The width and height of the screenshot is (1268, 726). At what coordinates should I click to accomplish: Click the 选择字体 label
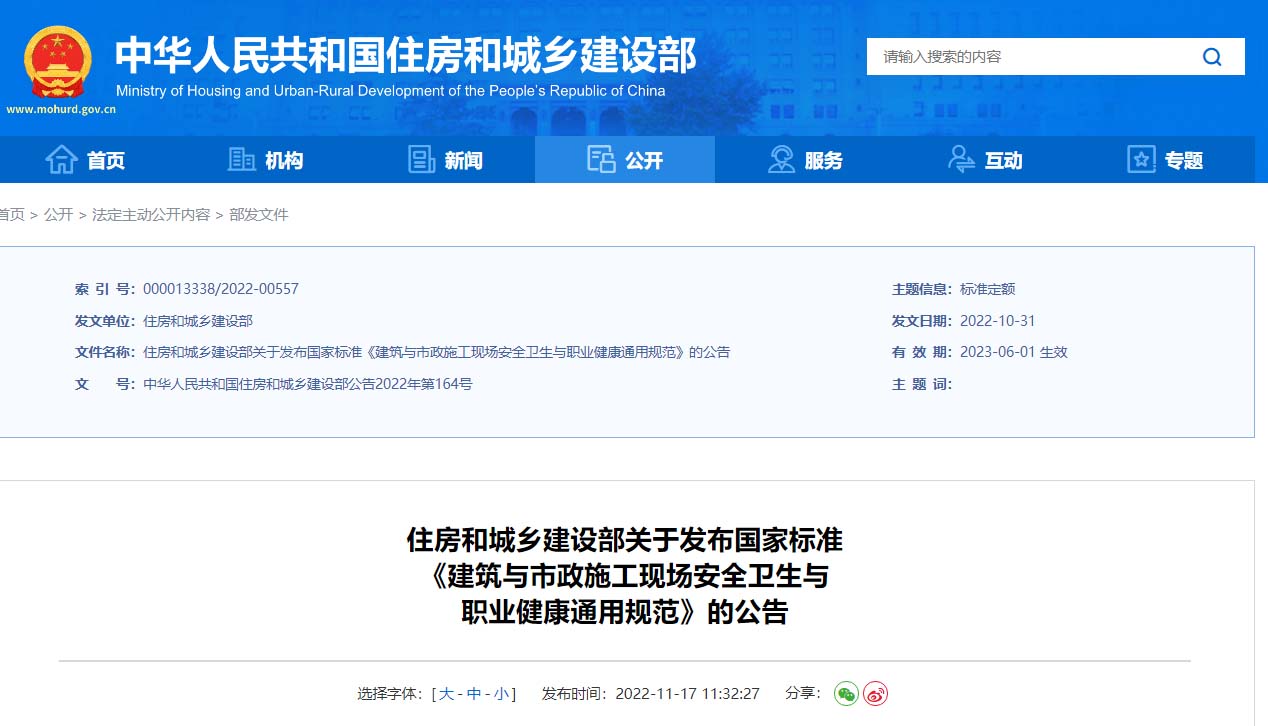[391, 694]
